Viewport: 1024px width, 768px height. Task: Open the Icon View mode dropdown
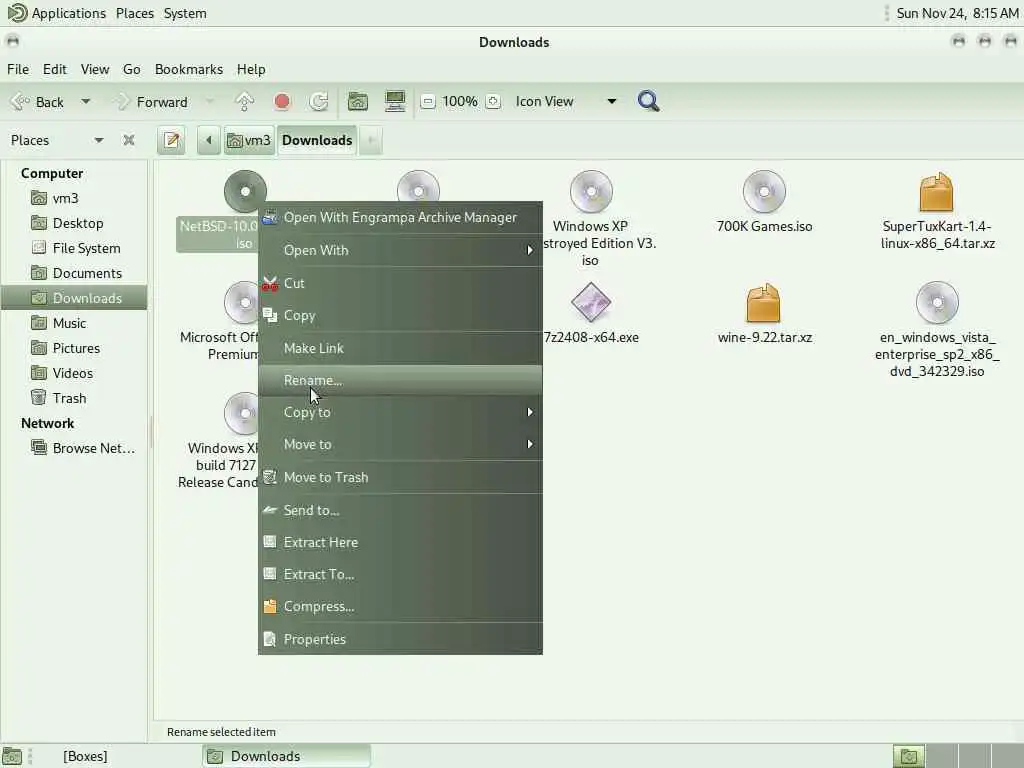(x=566, y=101)
